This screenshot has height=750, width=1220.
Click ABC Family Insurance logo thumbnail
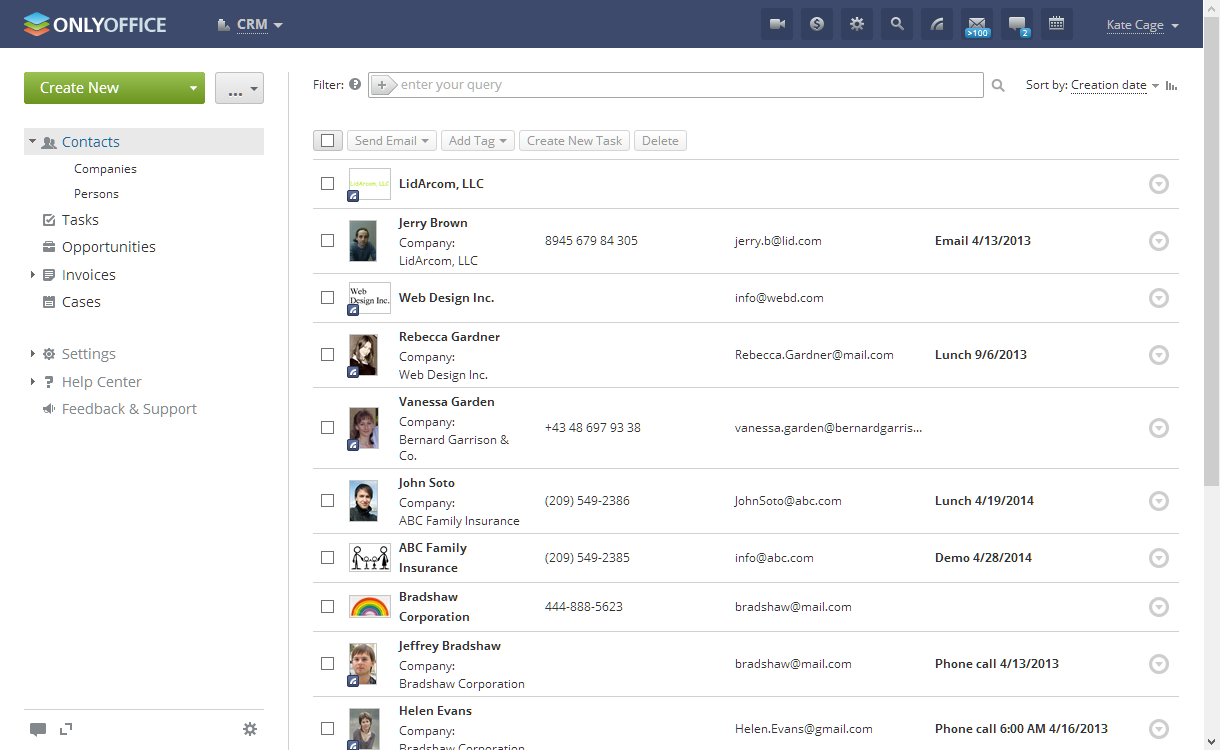click(369, 557)
